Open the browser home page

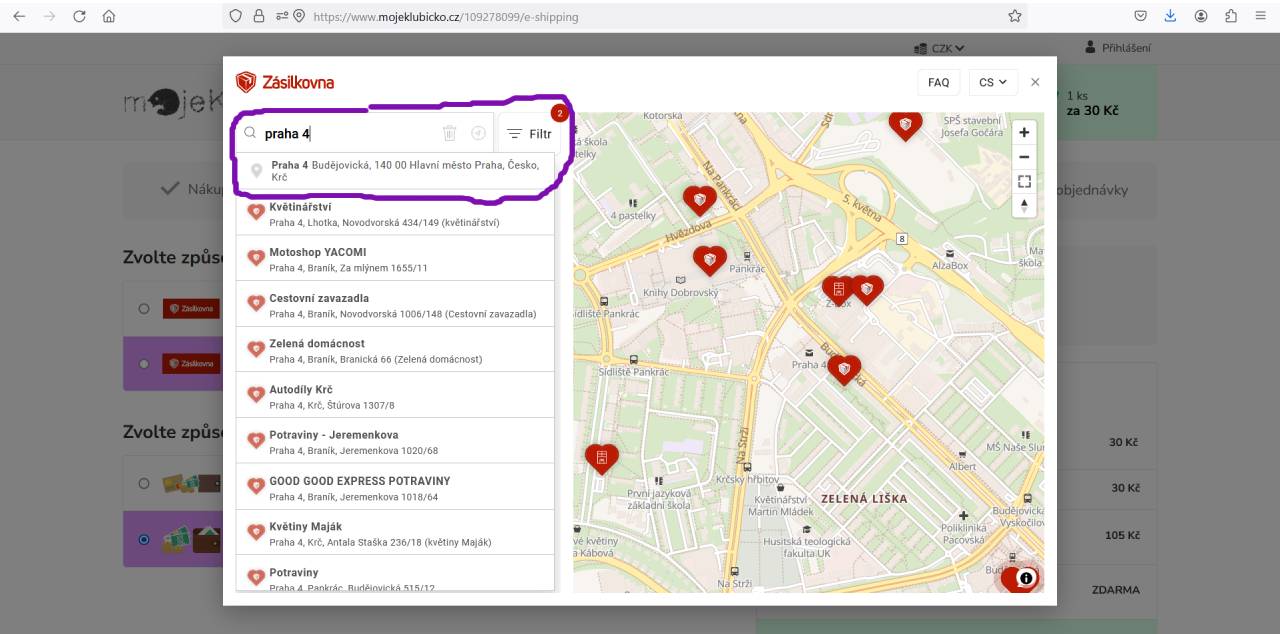109,16
